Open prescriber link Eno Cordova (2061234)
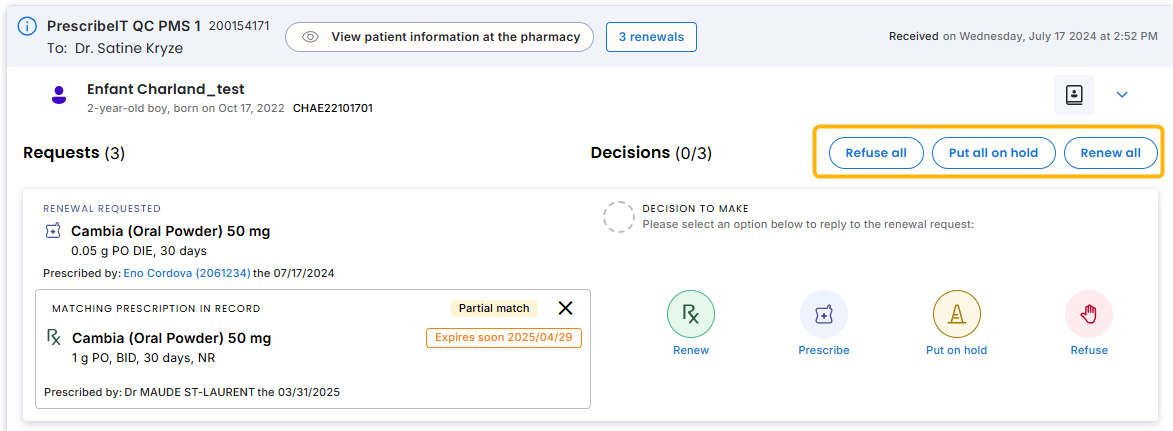Viewport: 1173px width, 431px height. click(187, 273)
